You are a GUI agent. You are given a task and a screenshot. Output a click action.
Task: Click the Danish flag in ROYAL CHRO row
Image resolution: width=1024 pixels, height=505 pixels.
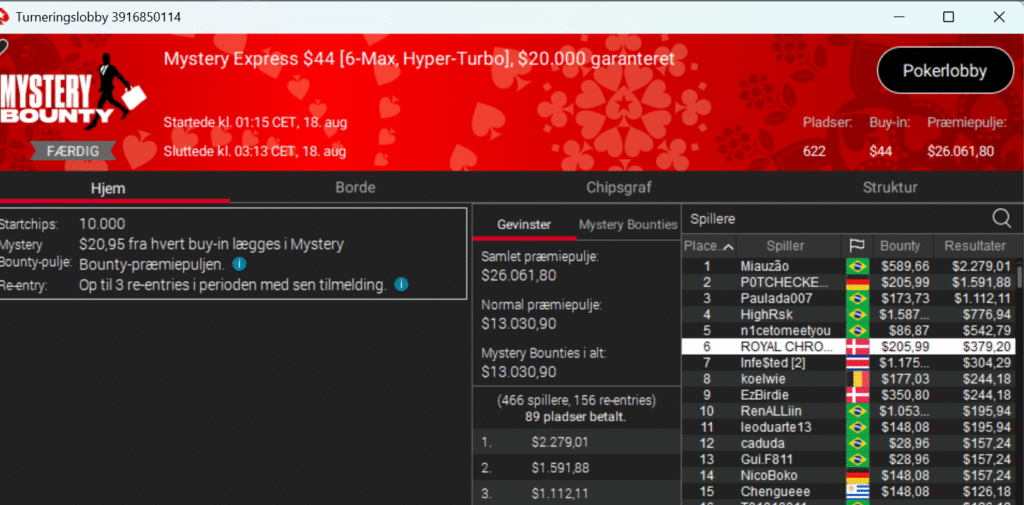(857, 347)
